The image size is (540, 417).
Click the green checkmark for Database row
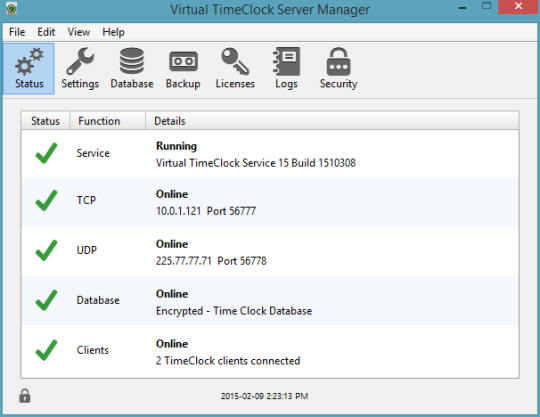point(46,300)
